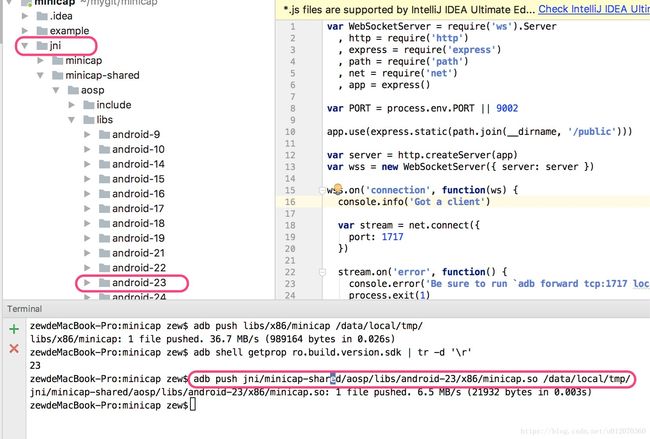Screen dimensions: 650x439
Task: Fold the stream.on error block at line 22
Action: point(322,272)
